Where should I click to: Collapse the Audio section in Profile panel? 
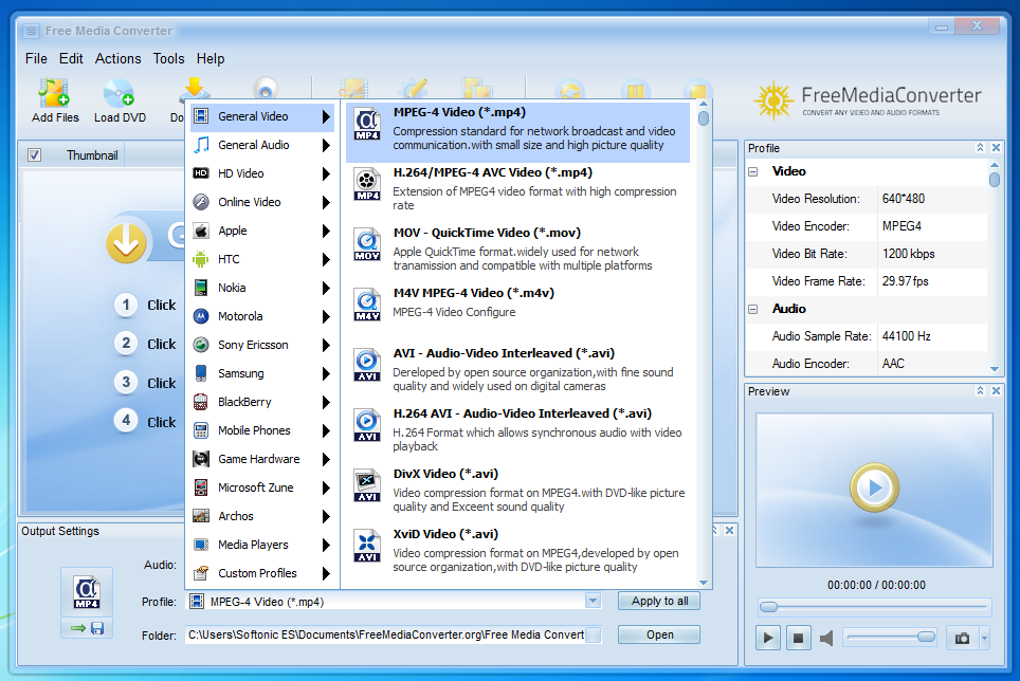point(753,309)
